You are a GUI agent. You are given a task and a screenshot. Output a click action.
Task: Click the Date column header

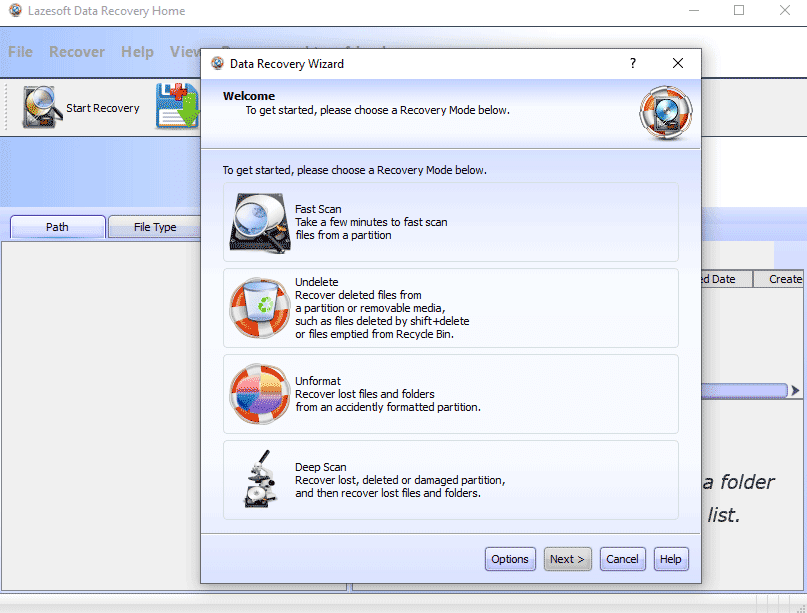click(x=726, y=279)
